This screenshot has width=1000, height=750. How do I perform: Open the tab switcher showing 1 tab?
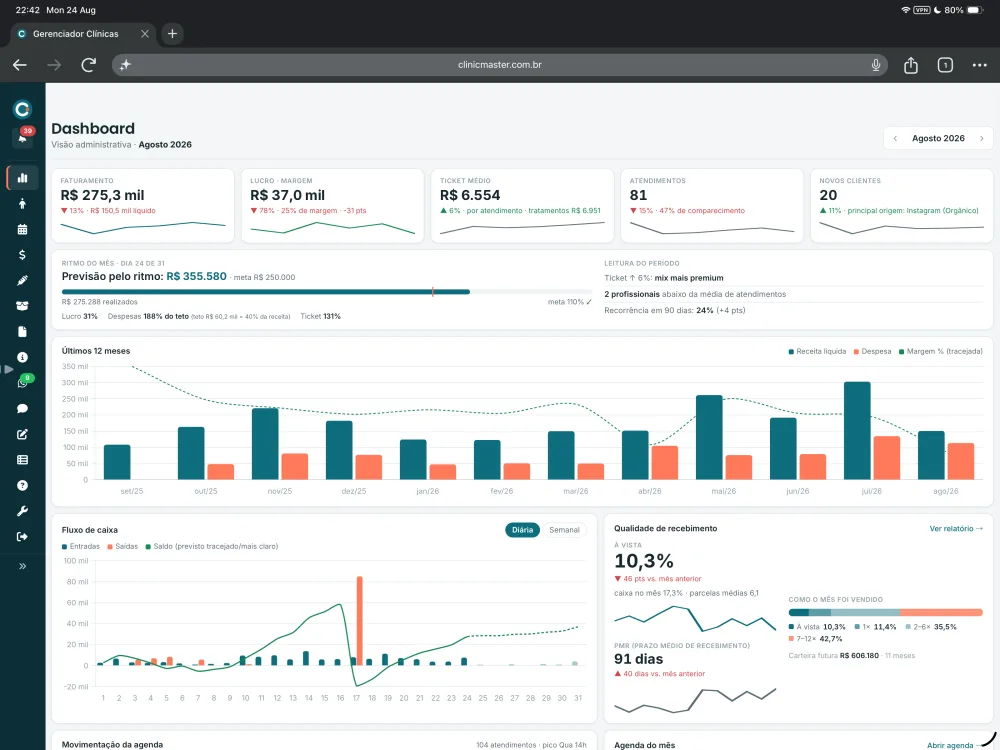(x=945, y=64)
